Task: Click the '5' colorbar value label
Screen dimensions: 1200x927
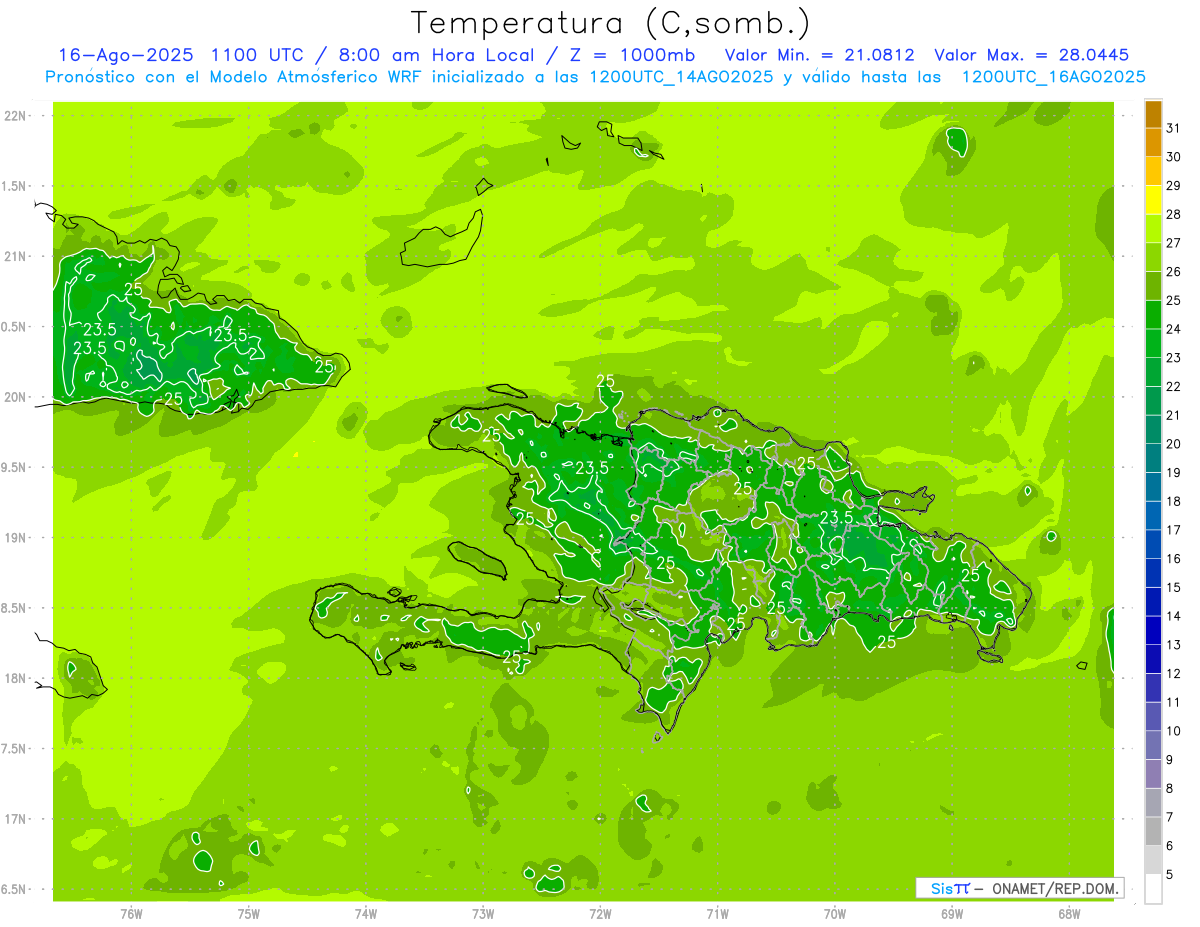Action: (1171, 875)
